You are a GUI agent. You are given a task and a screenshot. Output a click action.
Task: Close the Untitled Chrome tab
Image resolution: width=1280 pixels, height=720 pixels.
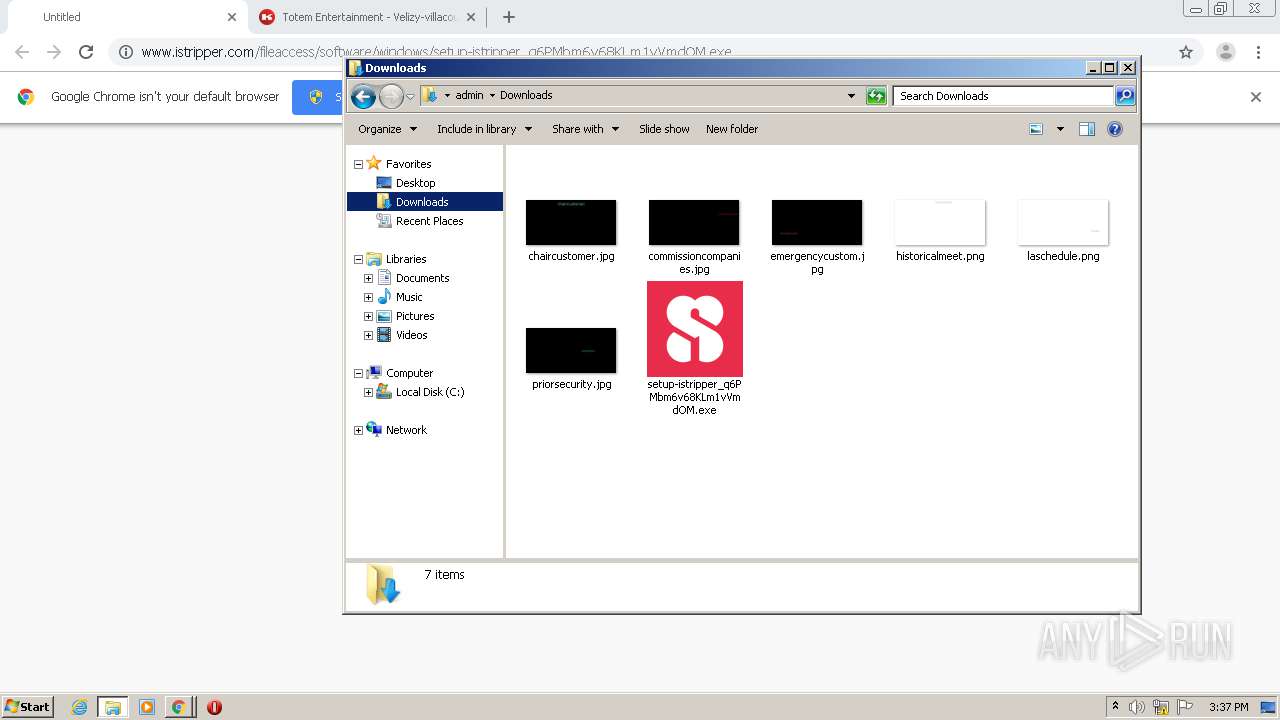point(232,17)
